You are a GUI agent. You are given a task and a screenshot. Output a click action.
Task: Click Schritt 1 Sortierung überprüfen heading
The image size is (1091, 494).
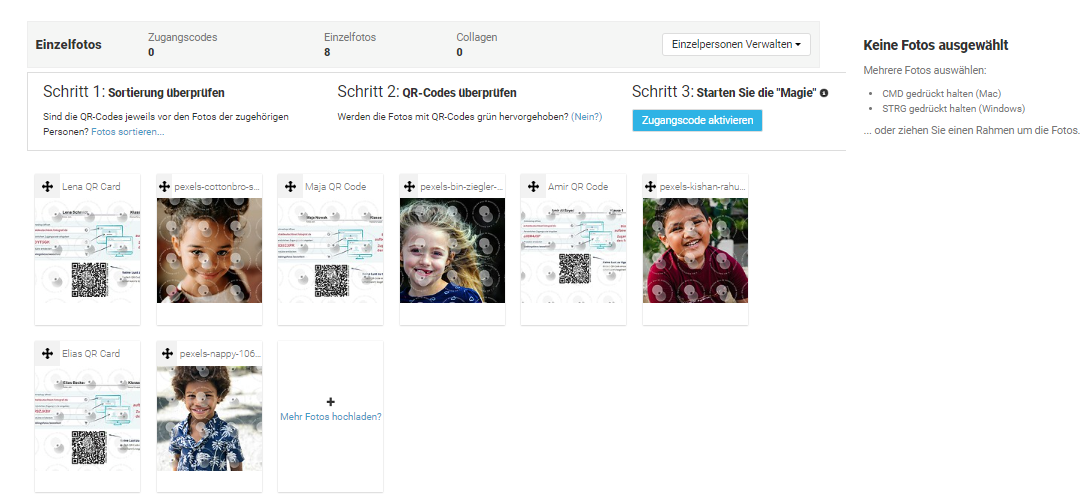pos(134,92)
